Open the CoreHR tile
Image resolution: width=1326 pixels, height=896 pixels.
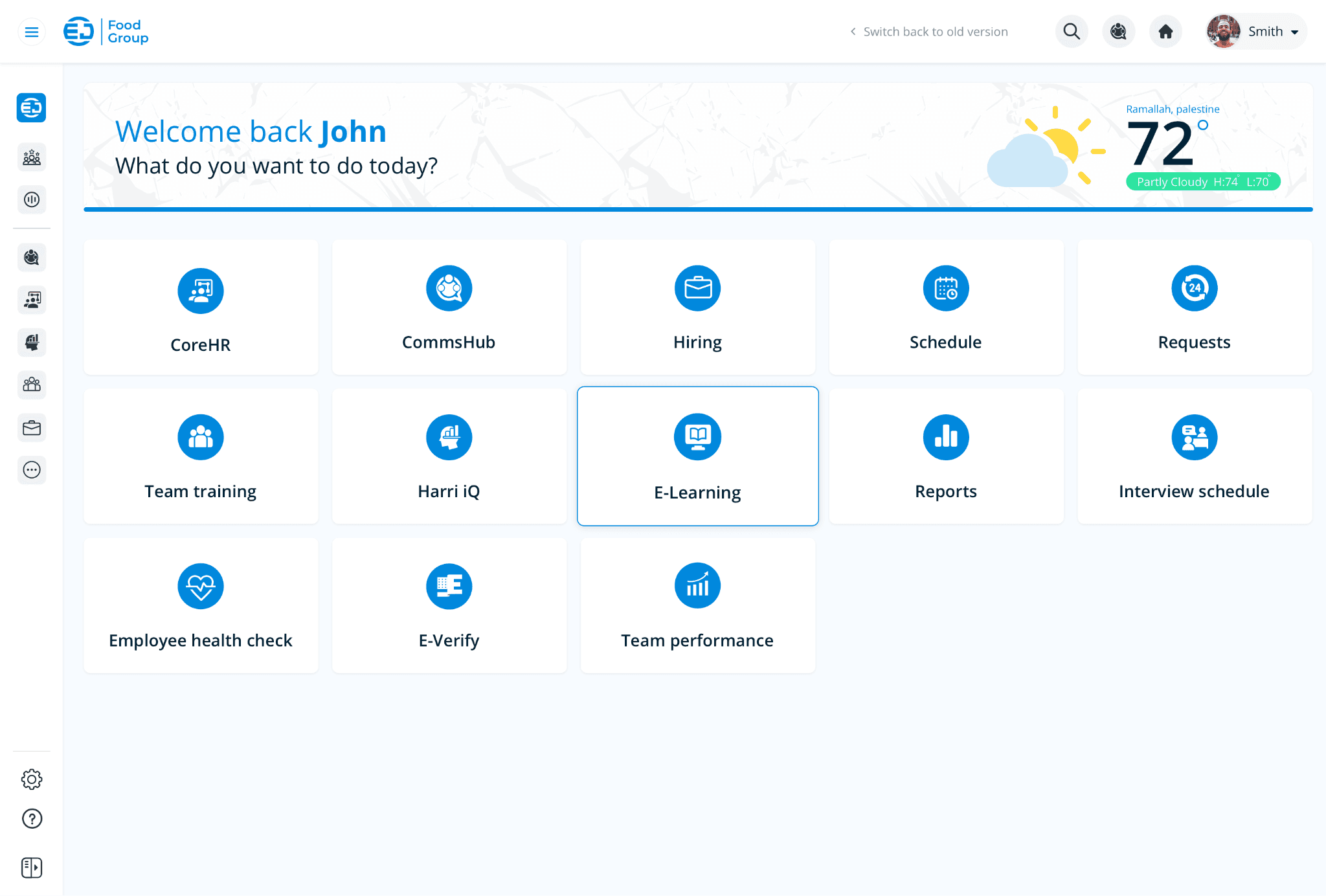click(201, 308)
